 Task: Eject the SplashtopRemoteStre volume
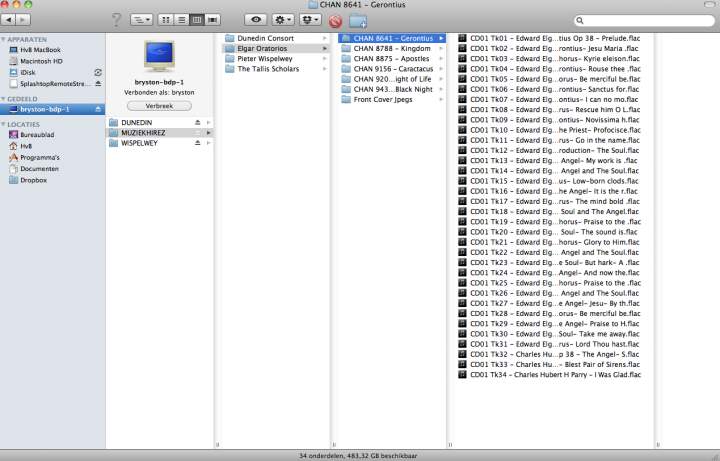click(x=98, y=84)
